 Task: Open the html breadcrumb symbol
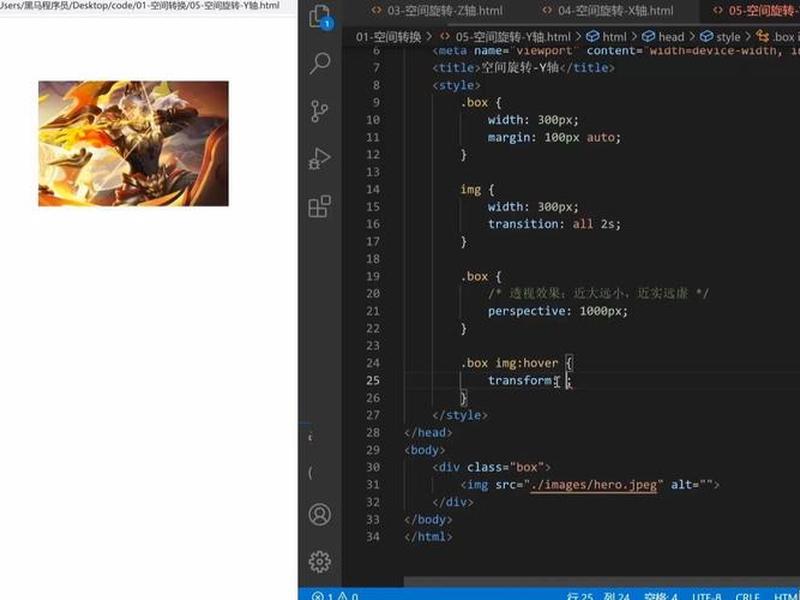607,37
